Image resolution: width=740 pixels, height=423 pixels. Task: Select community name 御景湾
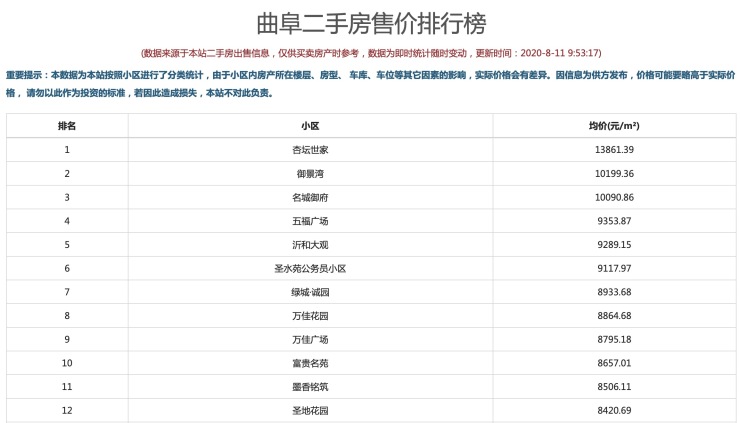[x=310, y=174]
